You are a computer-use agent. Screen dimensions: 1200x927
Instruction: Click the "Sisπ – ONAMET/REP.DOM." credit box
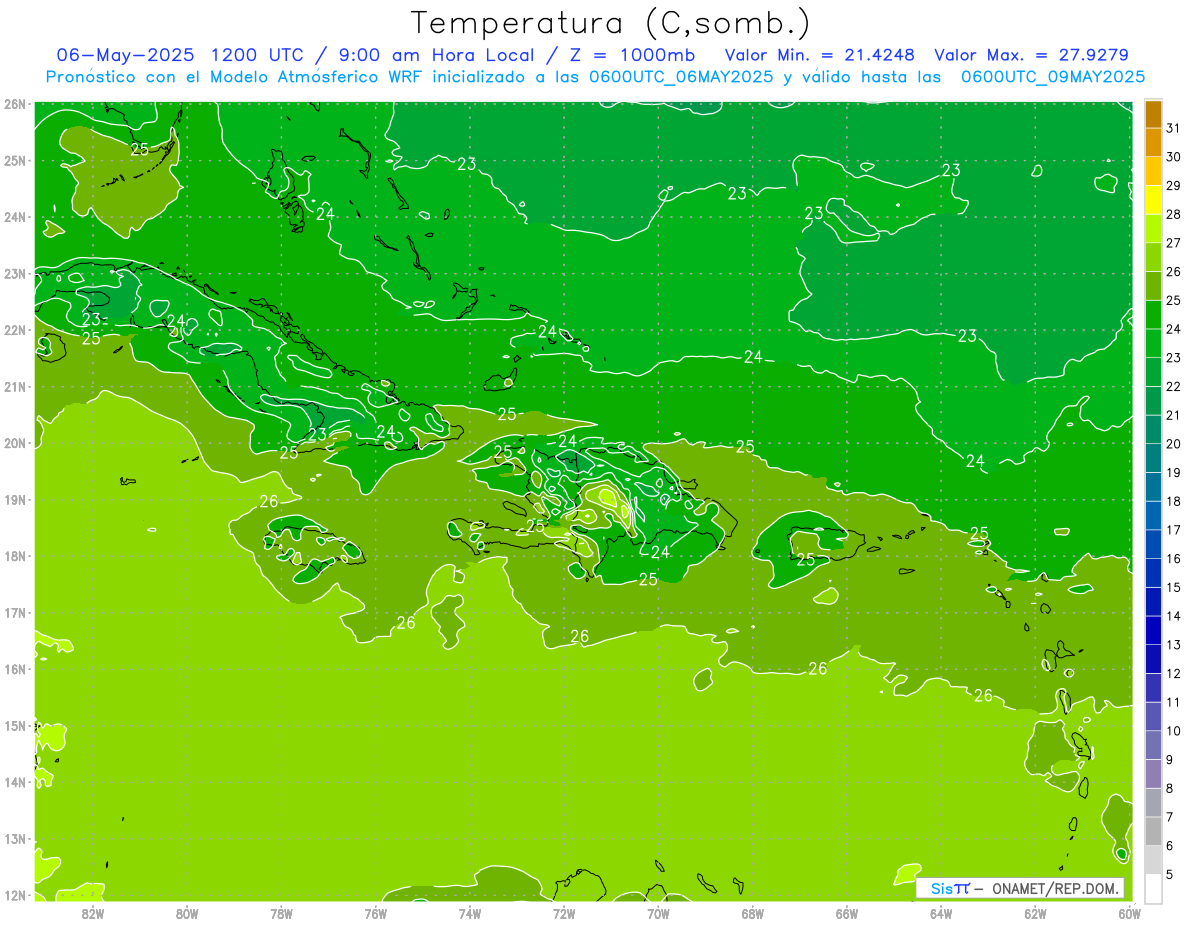click(1020, 888)
